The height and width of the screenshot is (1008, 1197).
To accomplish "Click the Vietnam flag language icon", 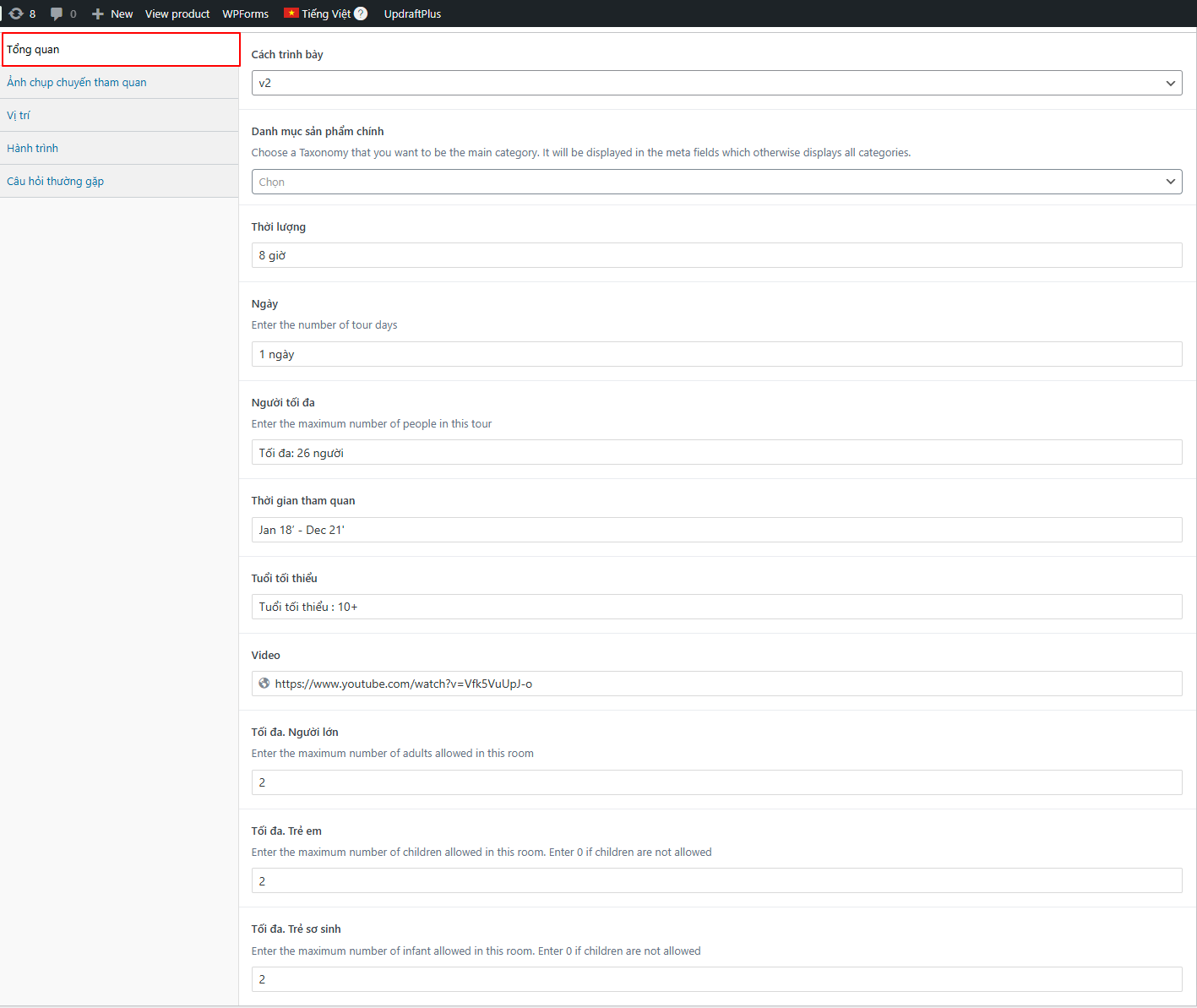I will click(x=291, y=14).
